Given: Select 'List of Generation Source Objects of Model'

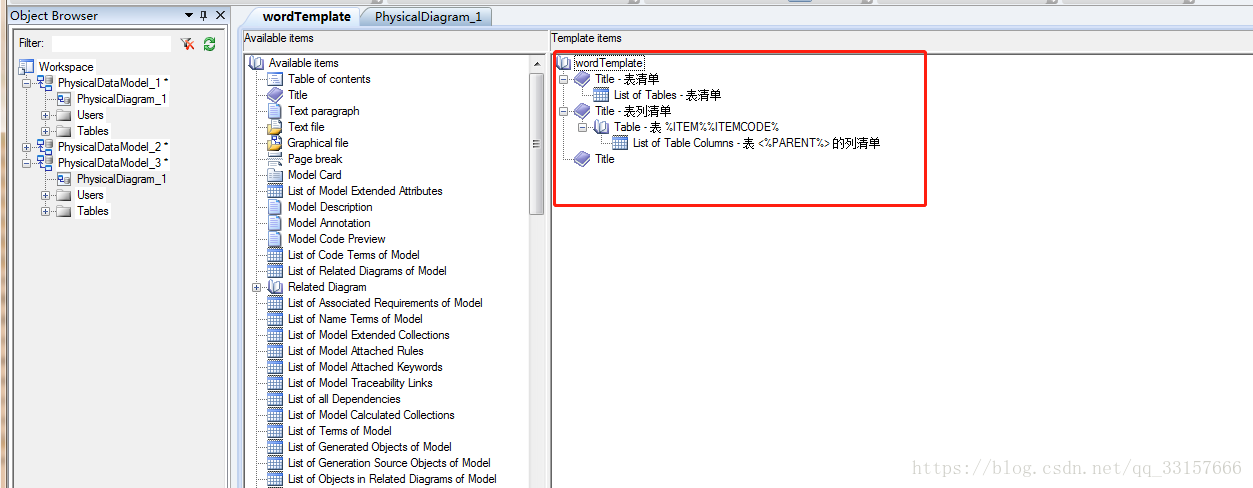Looking at the screenshot, I should [x=389, y=463].
